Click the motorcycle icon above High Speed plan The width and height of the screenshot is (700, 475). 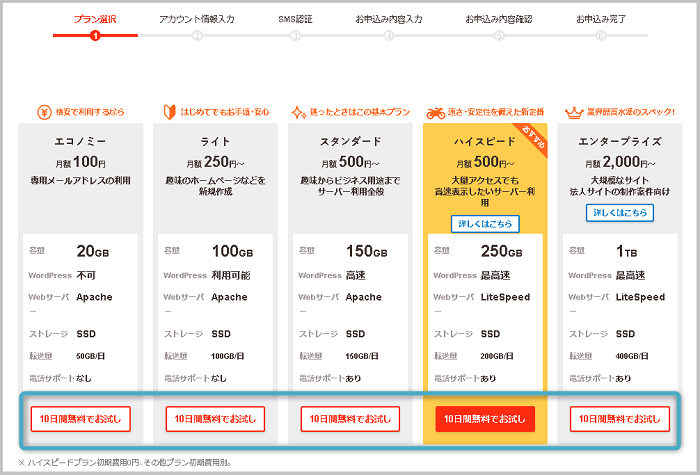point(436,113)
